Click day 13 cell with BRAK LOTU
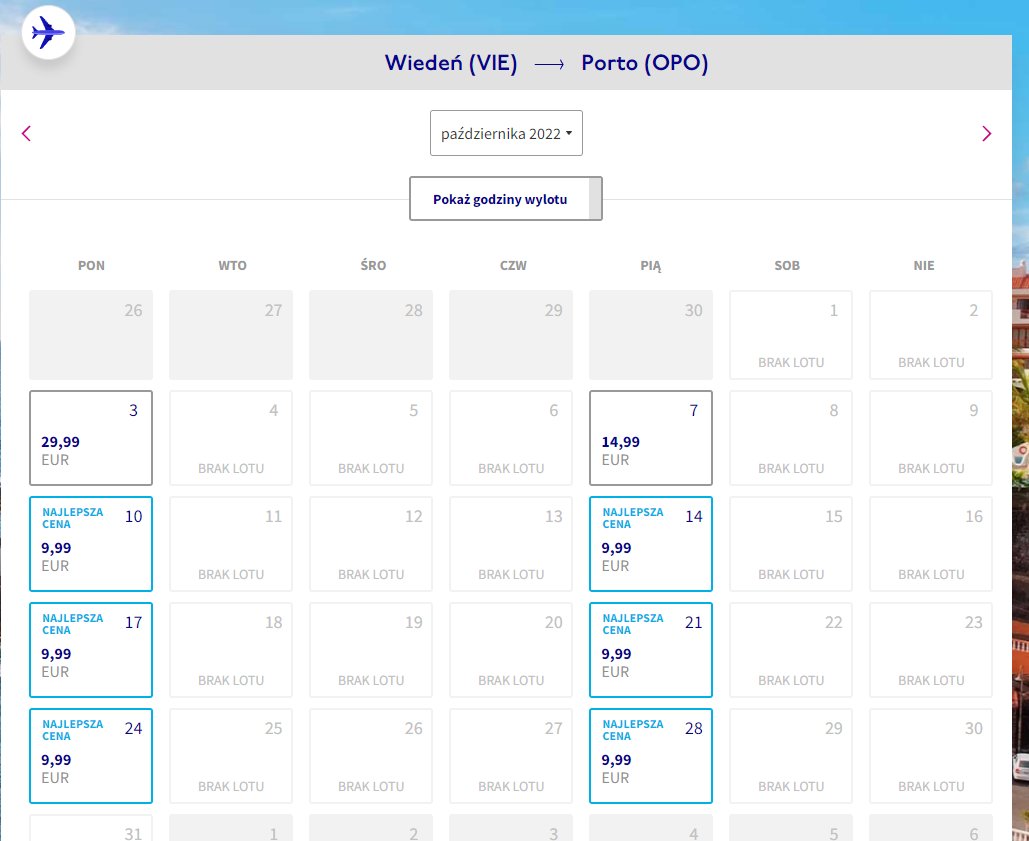This screenshot has height=841, width=1029. click(511, 544)
